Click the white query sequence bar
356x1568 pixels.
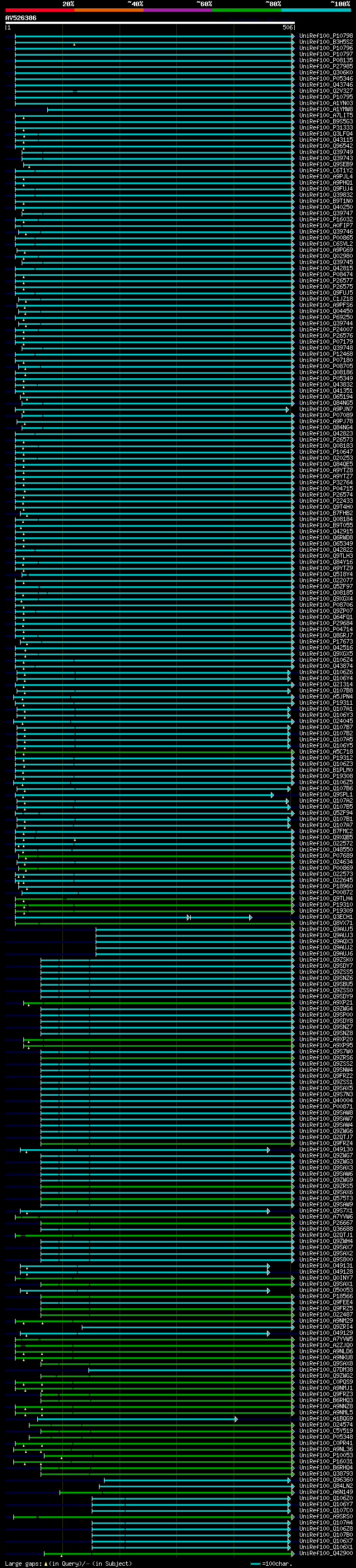point(150,23)
